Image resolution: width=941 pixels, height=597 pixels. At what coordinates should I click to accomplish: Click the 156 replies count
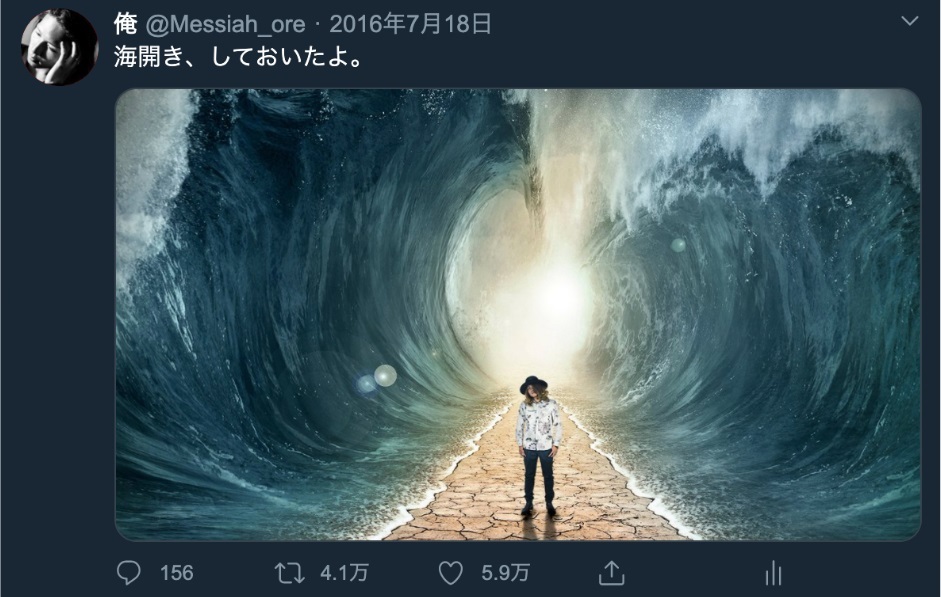click(x=176, y=573)
